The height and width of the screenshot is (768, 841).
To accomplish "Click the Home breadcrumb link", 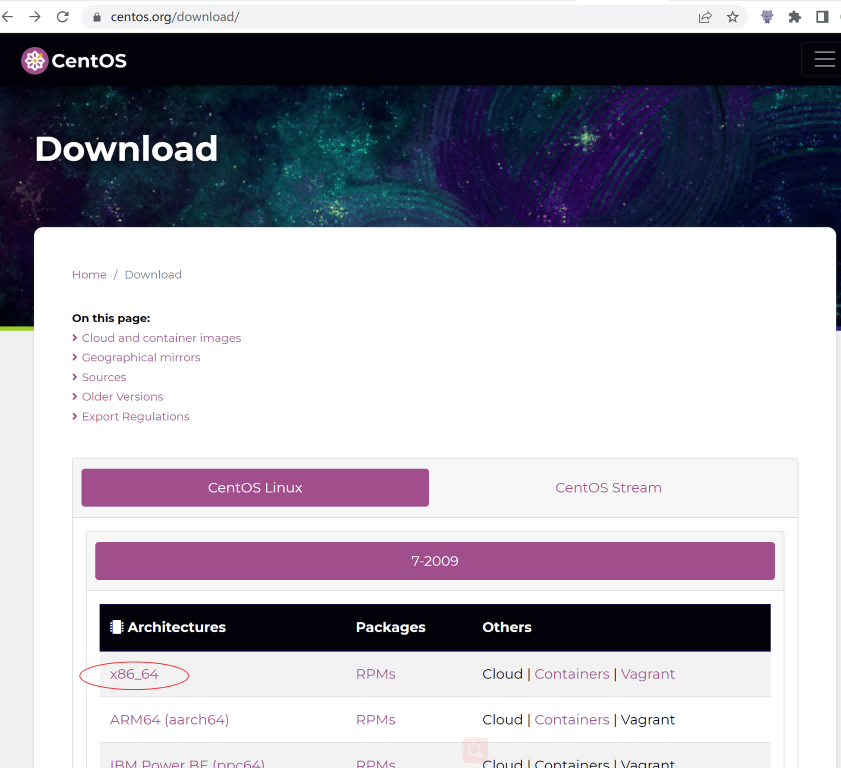I will [x=89, y=275].
